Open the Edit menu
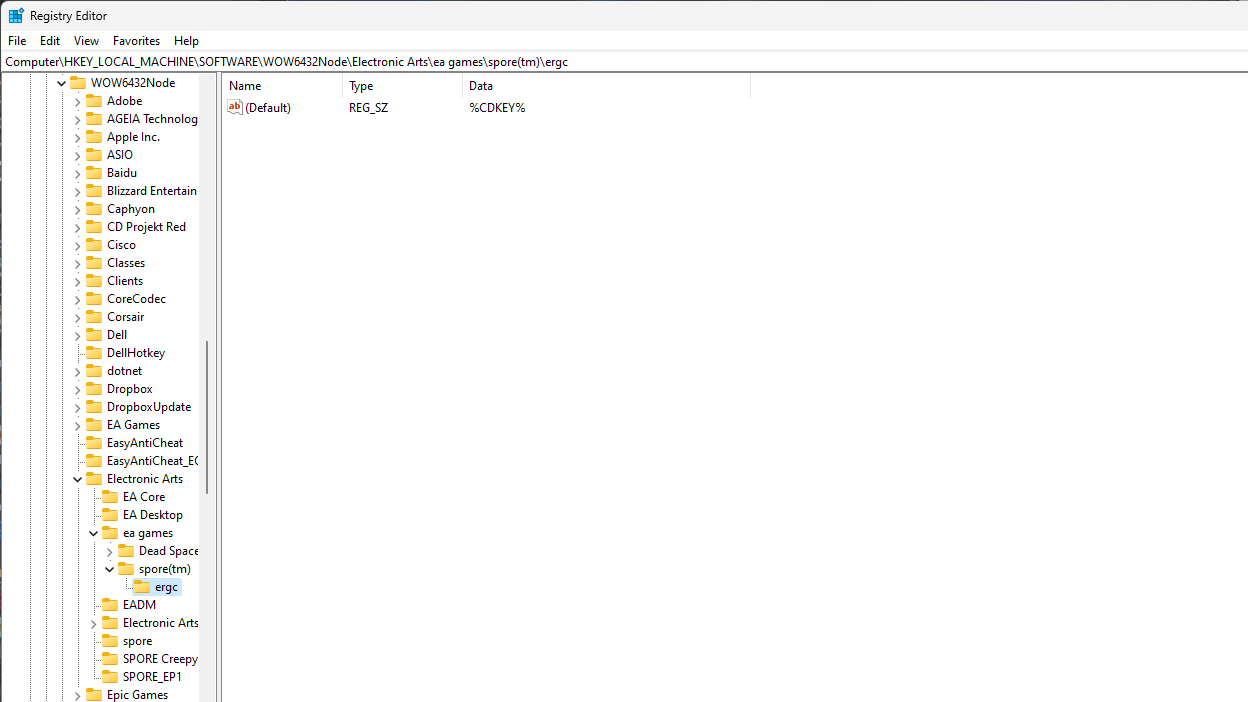Screen dimensions: 1248x702 point(50,41)
